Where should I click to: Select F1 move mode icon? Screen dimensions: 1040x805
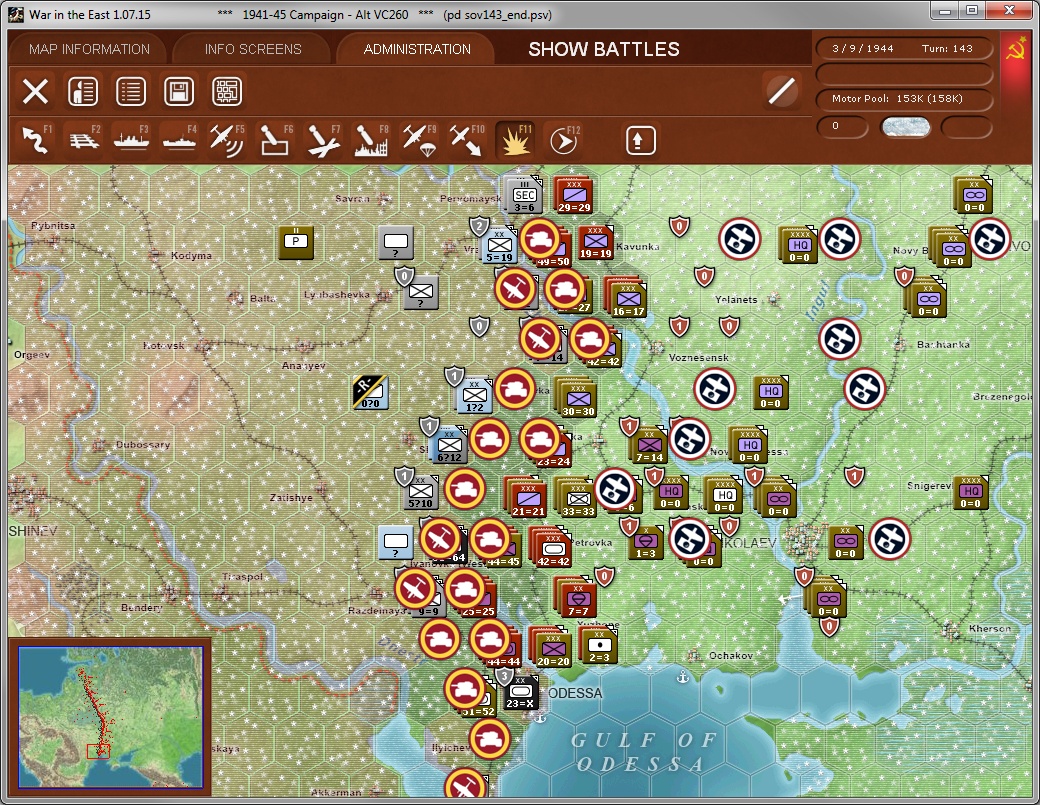coord(36,140)
